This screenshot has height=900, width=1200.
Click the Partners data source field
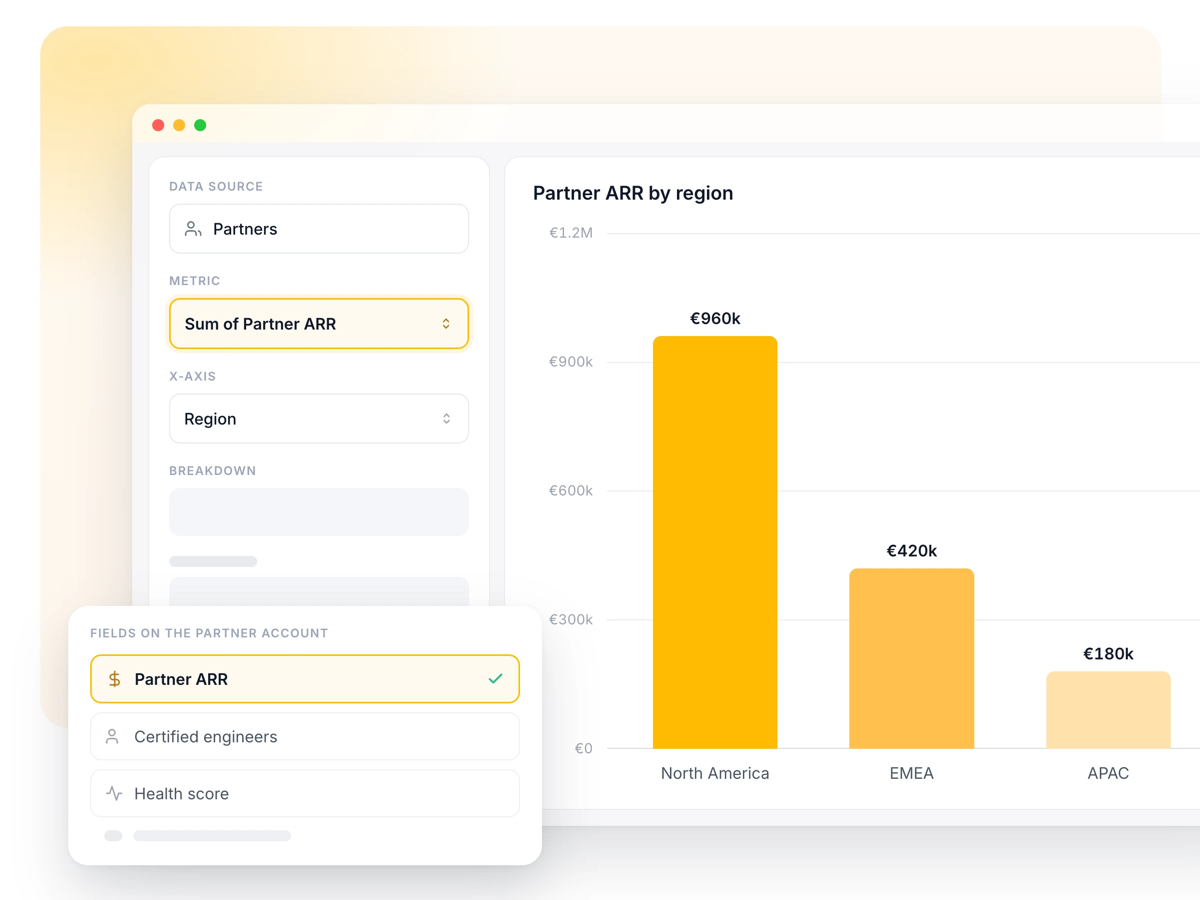point(319,229)
